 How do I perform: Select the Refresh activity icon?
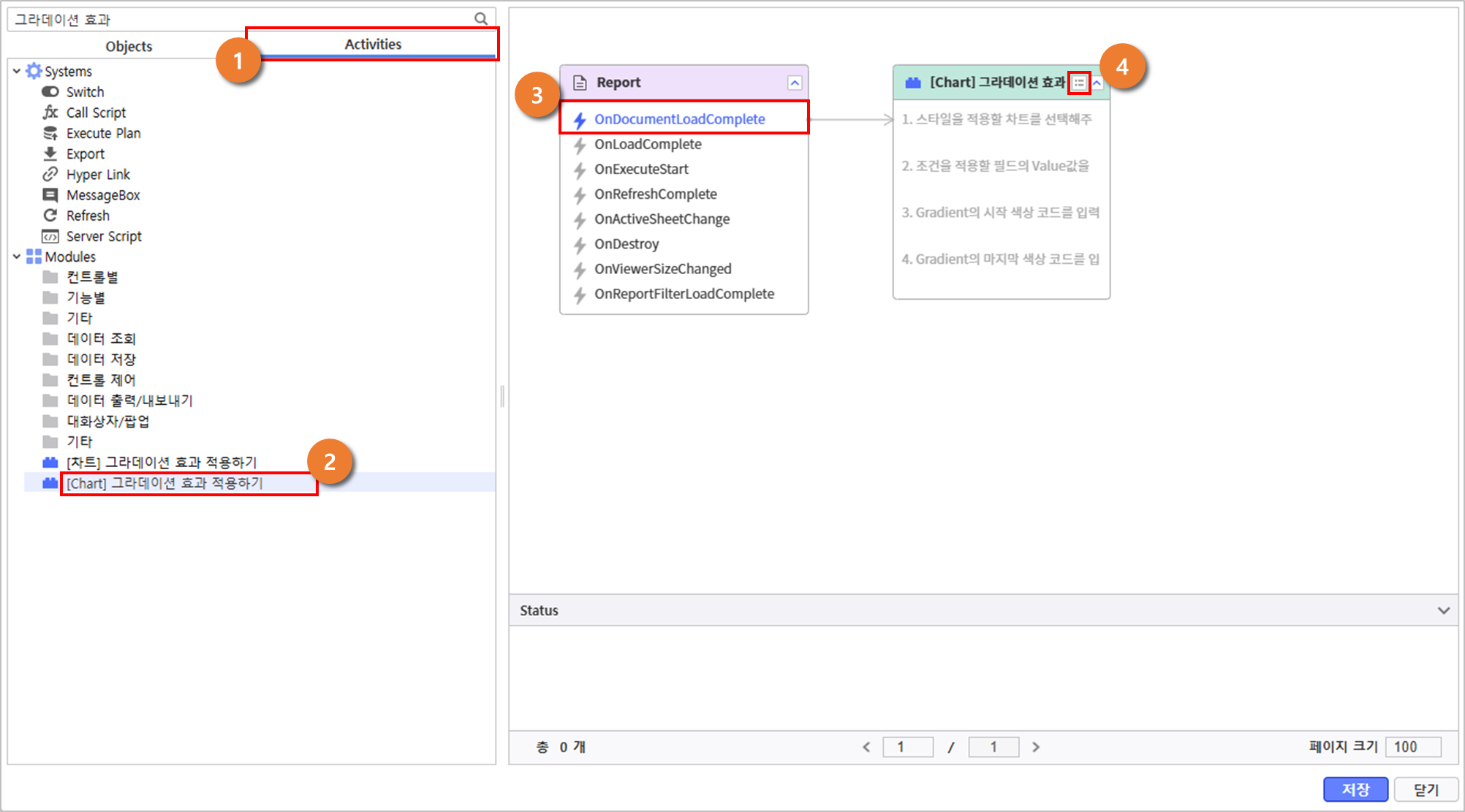pos(50,216)
